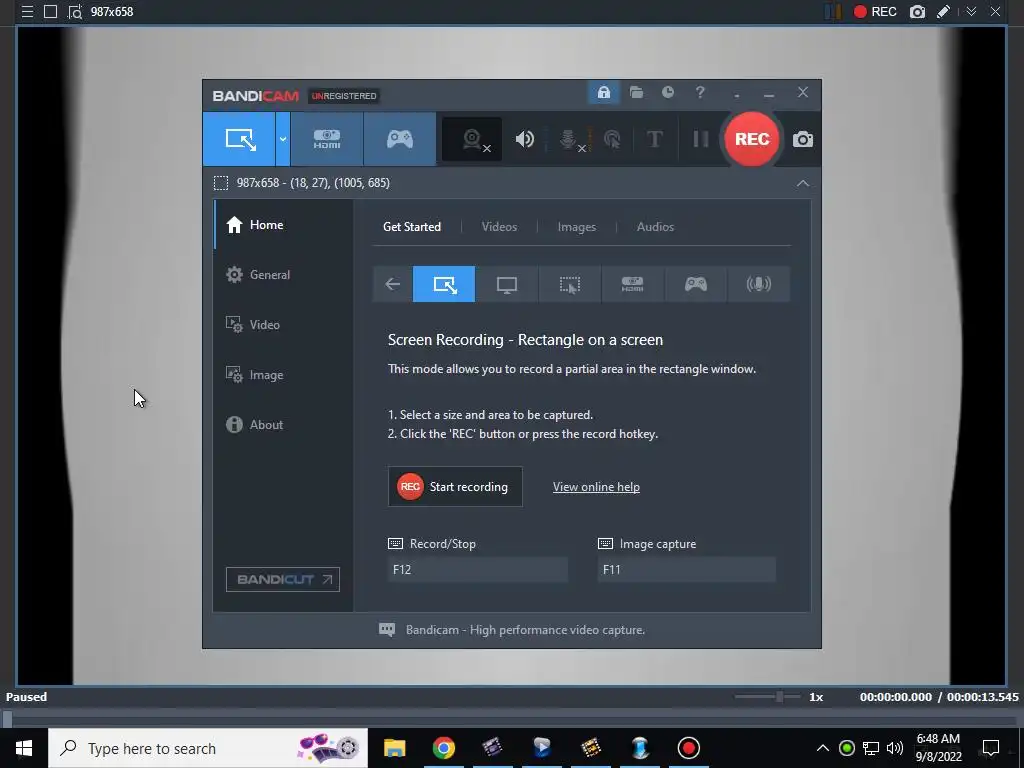Click the BANDICUT button
Image resolution: width=1024 pixels, height=768 pixels.
pos(283,579)
